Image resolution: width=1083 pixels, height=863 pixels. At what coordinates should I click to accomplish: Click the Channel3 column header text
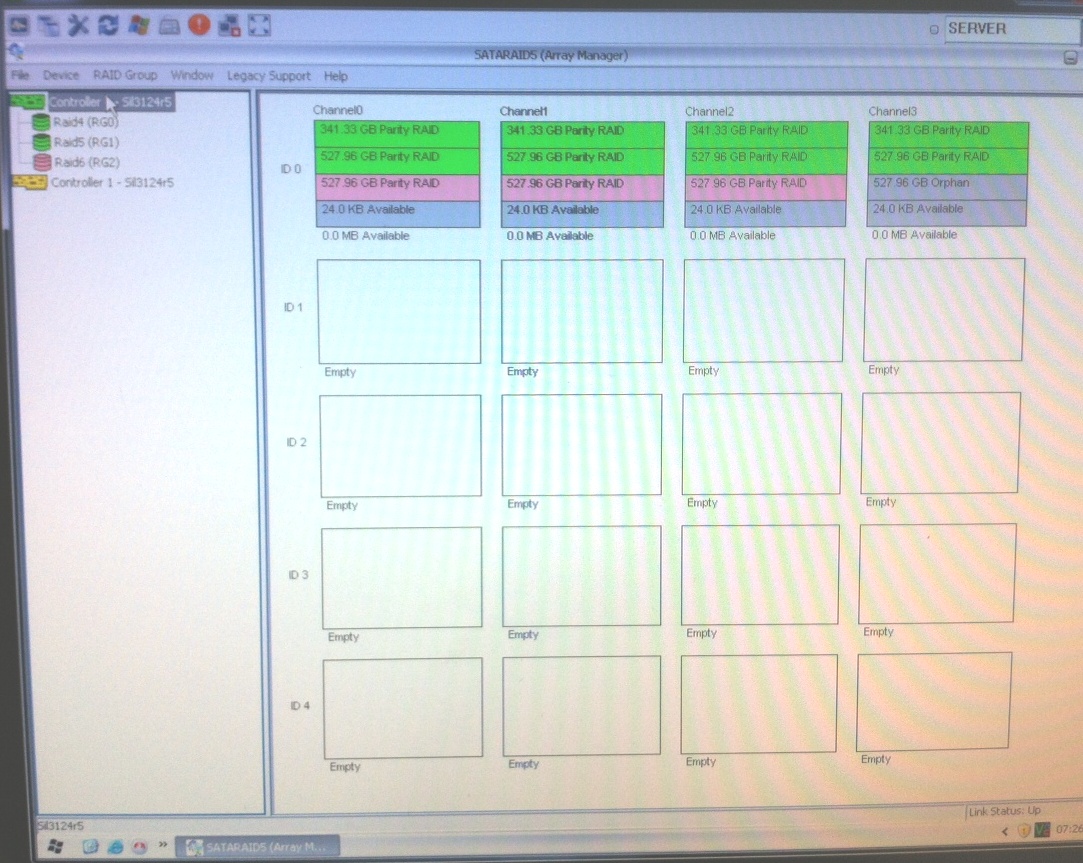893,111
